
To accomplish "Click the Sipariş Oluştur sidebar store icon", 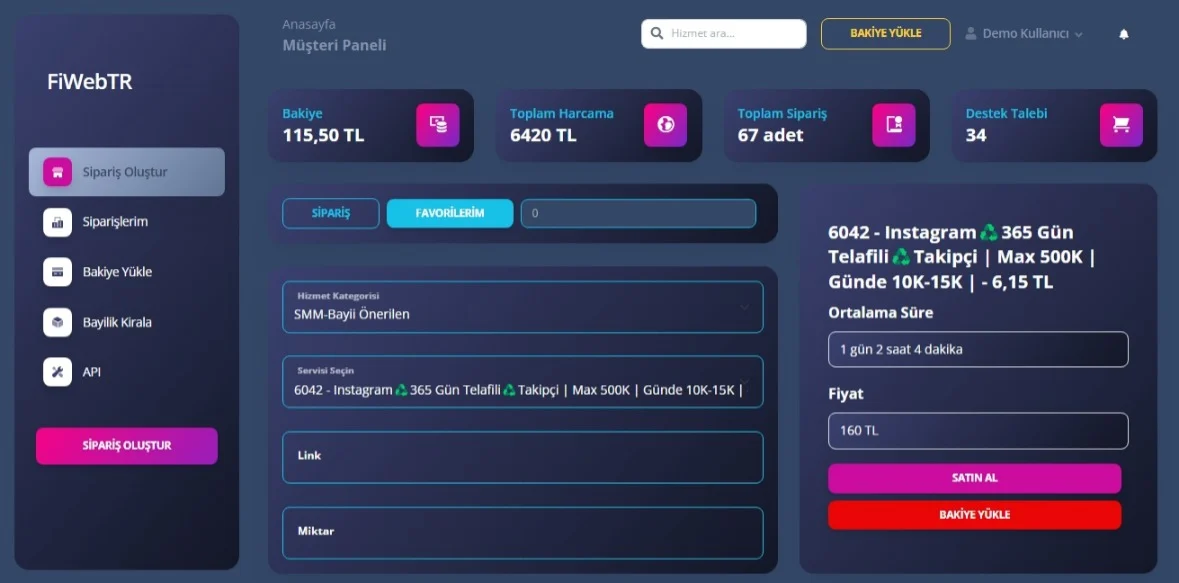I will point(57,172).
